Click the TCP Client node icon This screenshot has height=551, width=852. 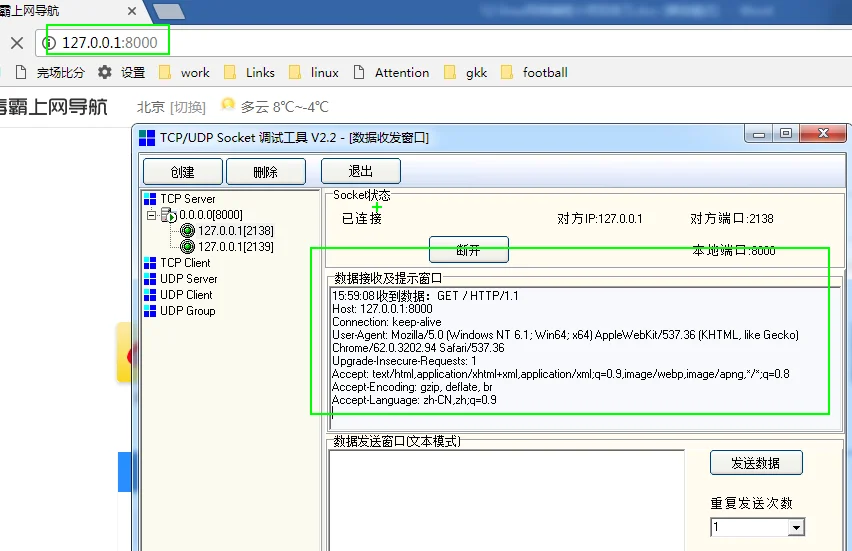coord(150,263)
